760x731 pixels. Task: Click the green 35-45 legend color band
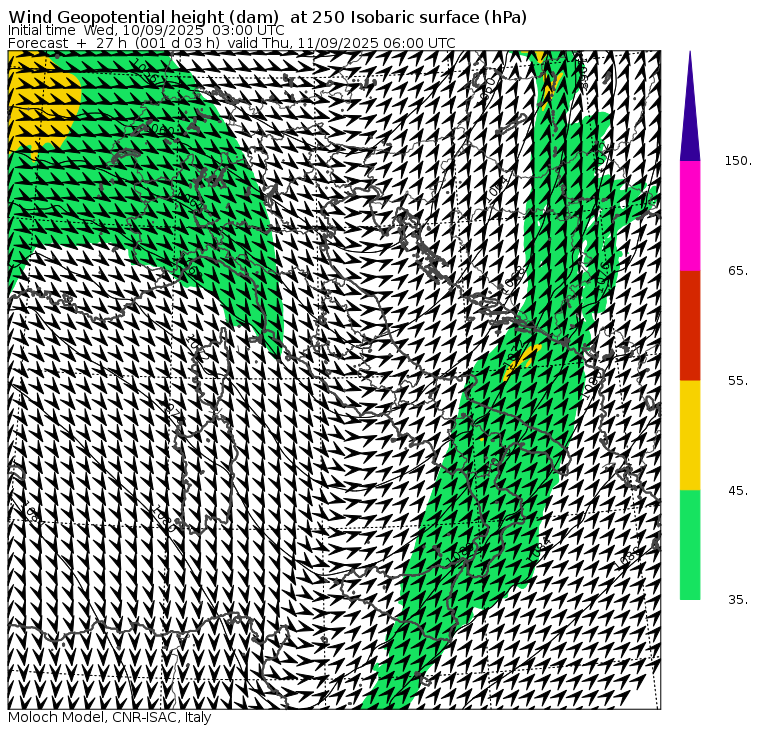click(x=690, y=545)
